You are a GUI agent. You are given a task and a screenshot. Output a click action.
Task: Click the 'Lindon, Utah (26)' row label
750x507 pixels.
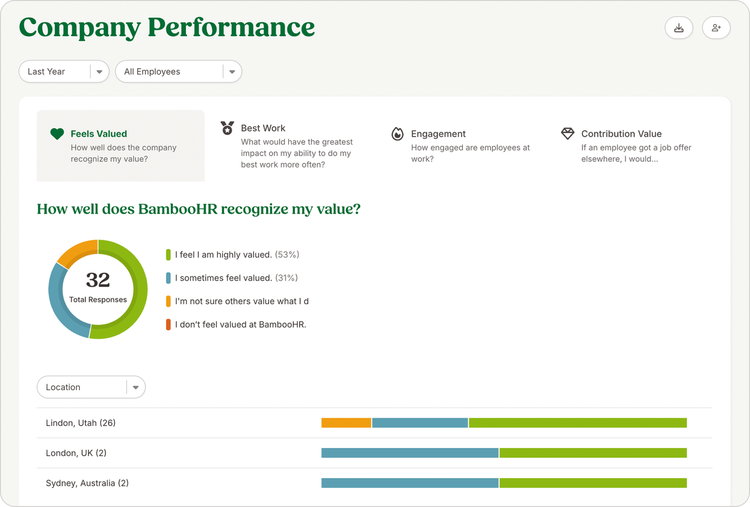tap(80, 423)
